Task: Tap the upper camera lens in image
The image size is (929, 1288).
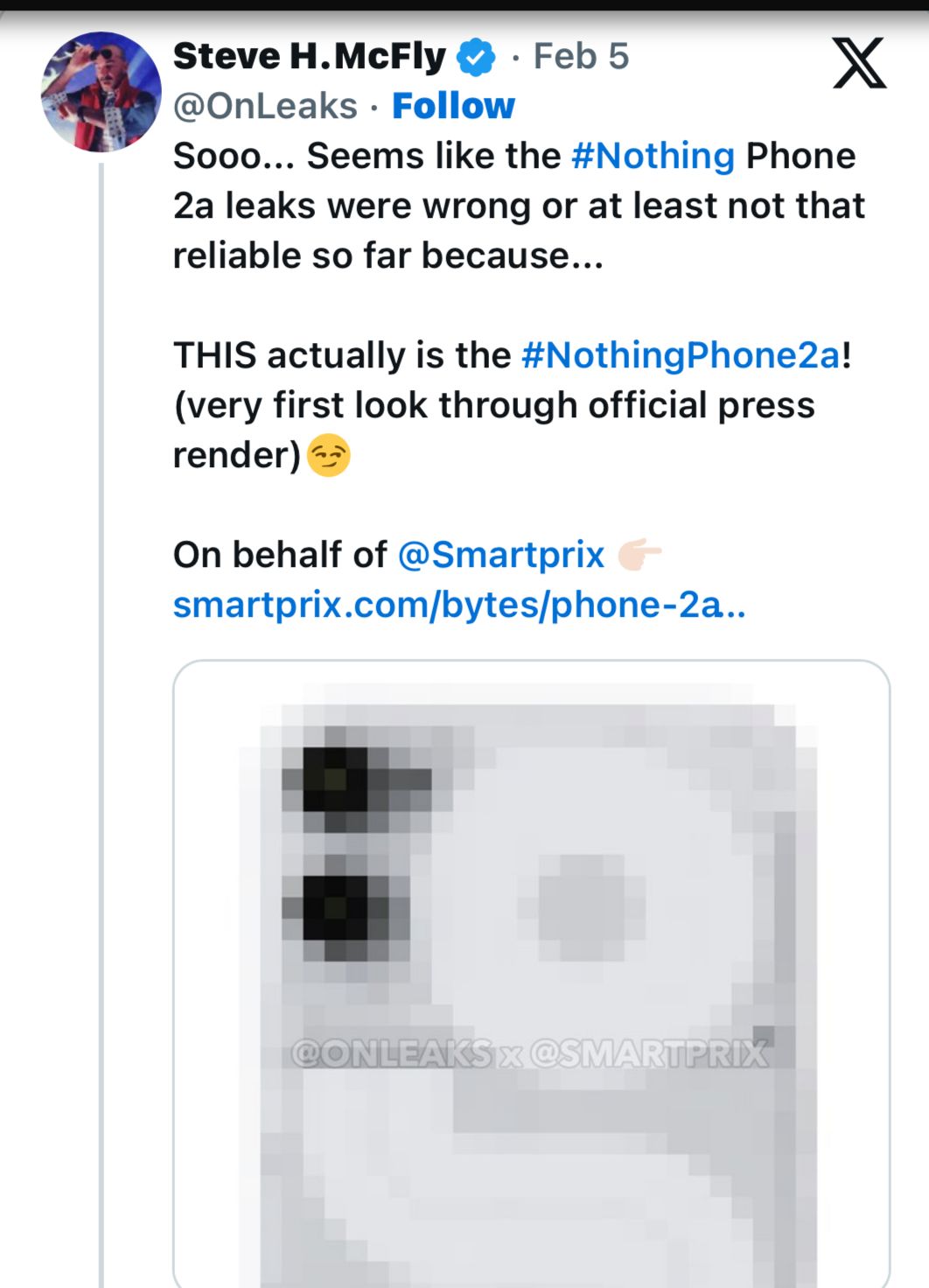Action: click(x=337, y=780)
